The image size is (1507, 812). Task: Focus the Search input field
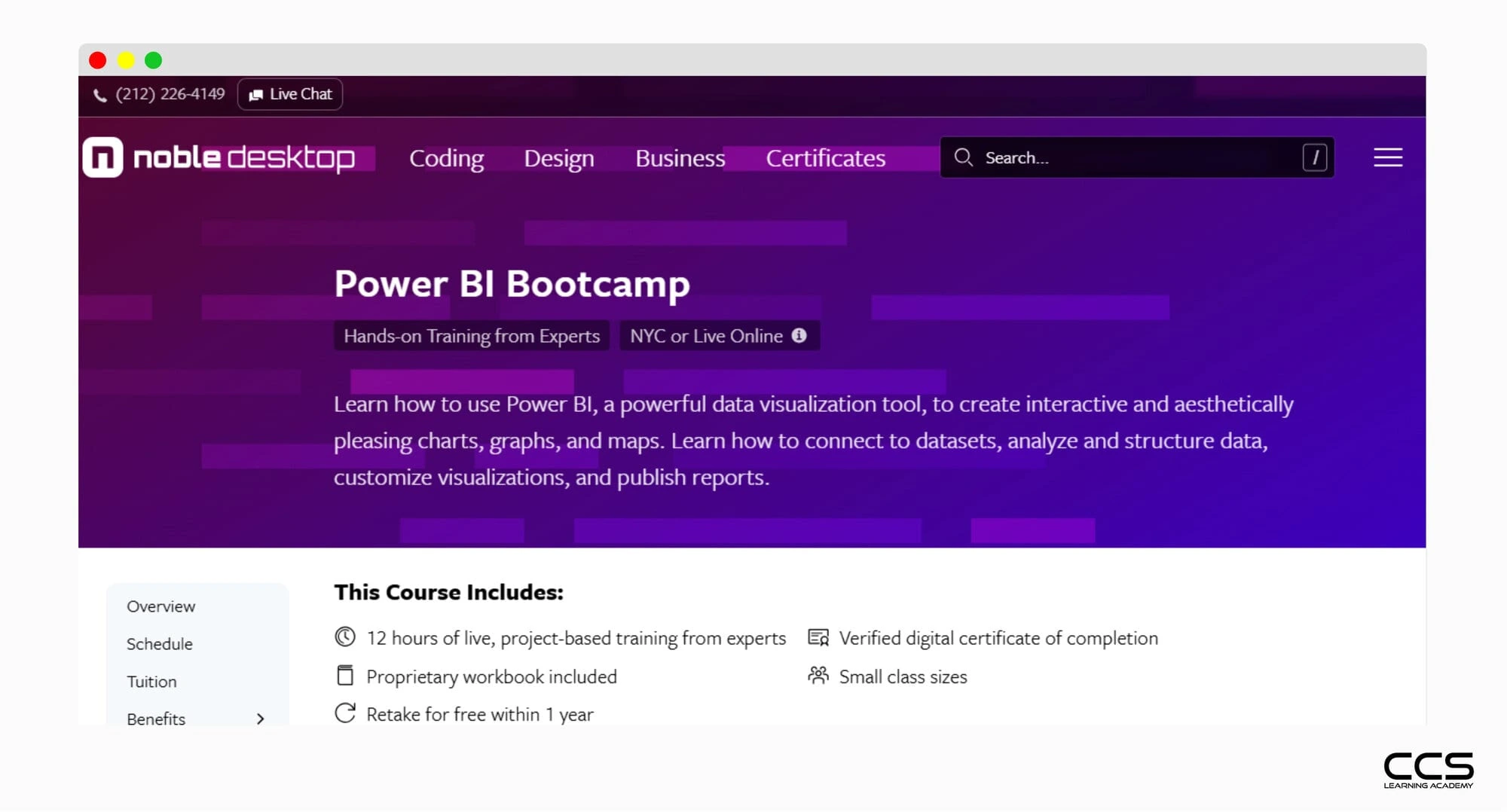click(1137, 157)
